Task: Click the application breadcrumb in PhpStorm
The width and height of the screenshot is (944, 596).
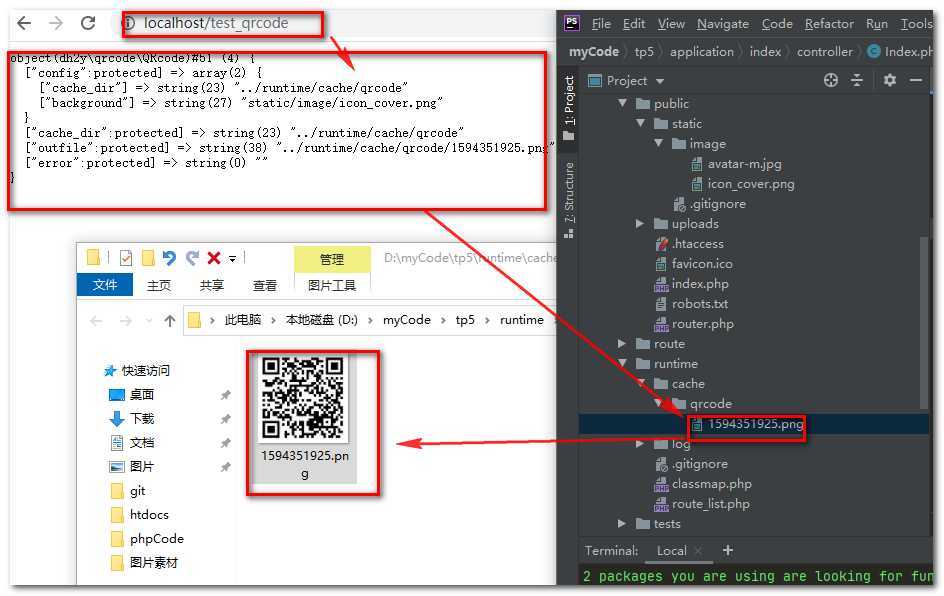Action: (702, 52)
